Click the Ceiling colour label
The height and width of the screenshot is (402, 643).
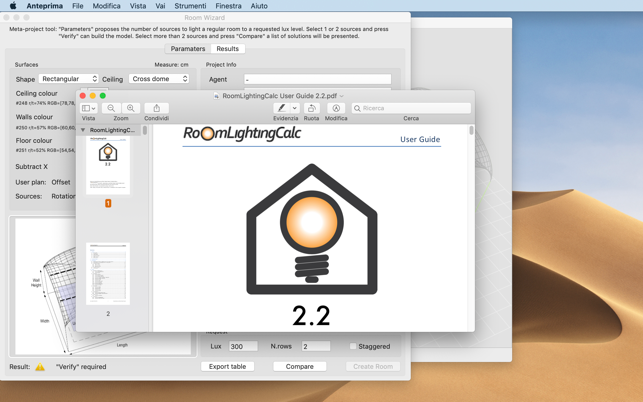(36, 94)
